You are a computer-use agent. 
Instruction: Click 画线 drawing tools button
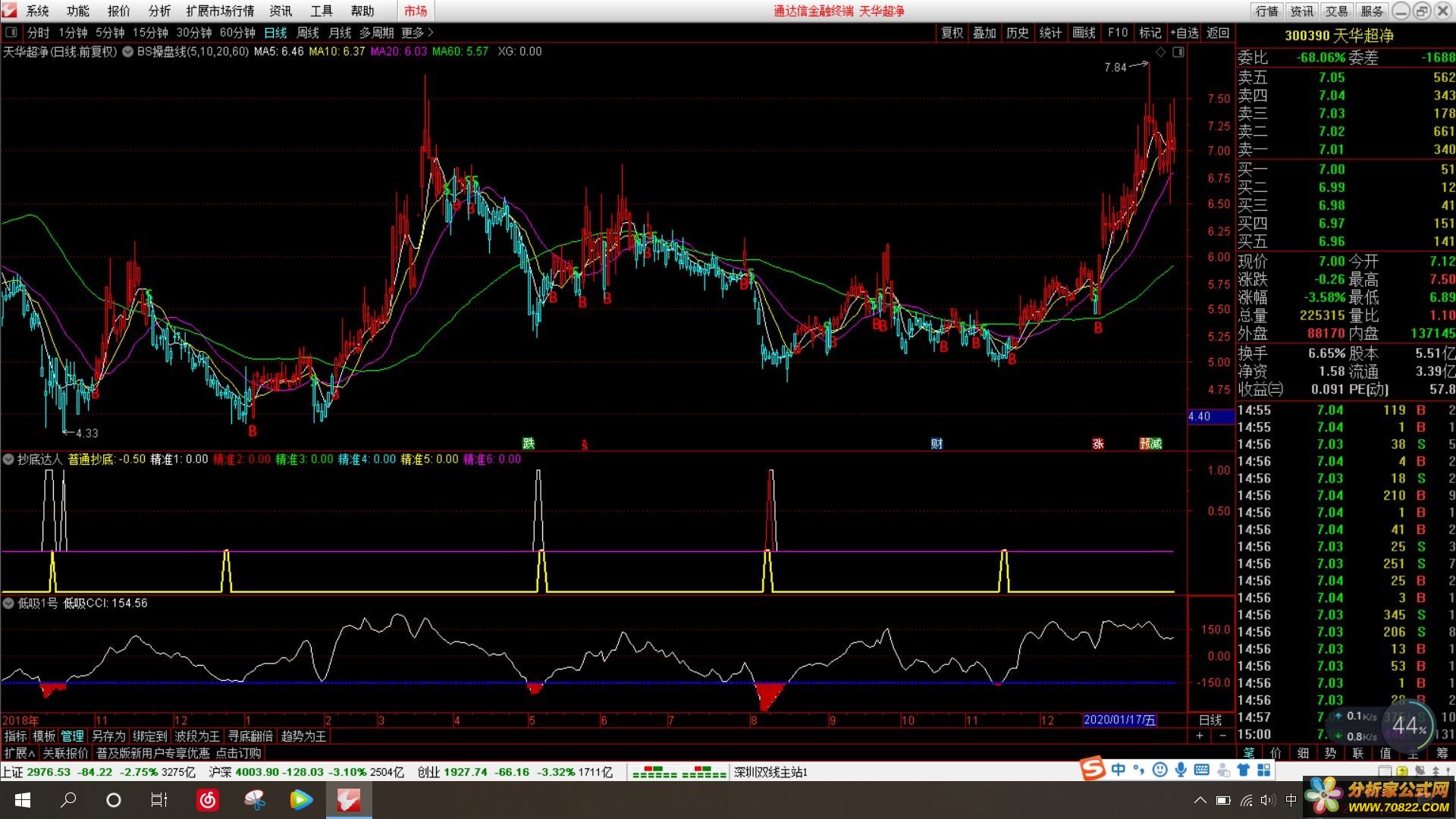[x=1084, y=33]
